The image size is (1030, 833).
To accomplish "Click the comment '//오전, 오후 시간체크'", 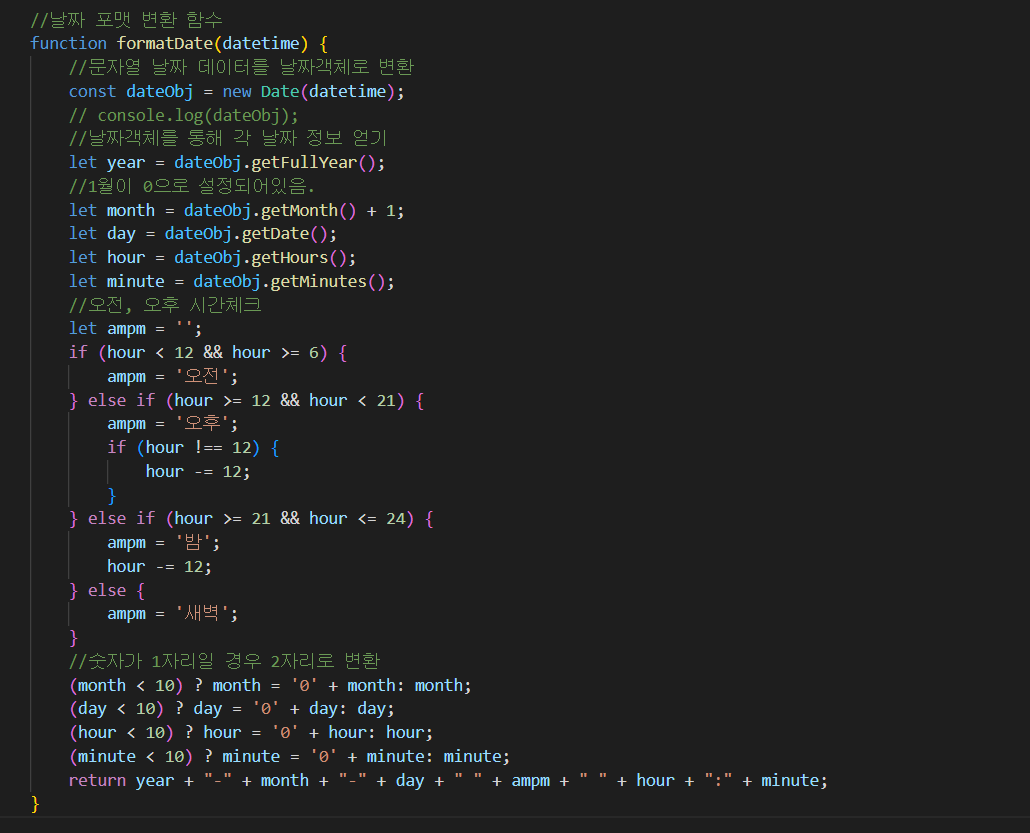I will point(165,305).
